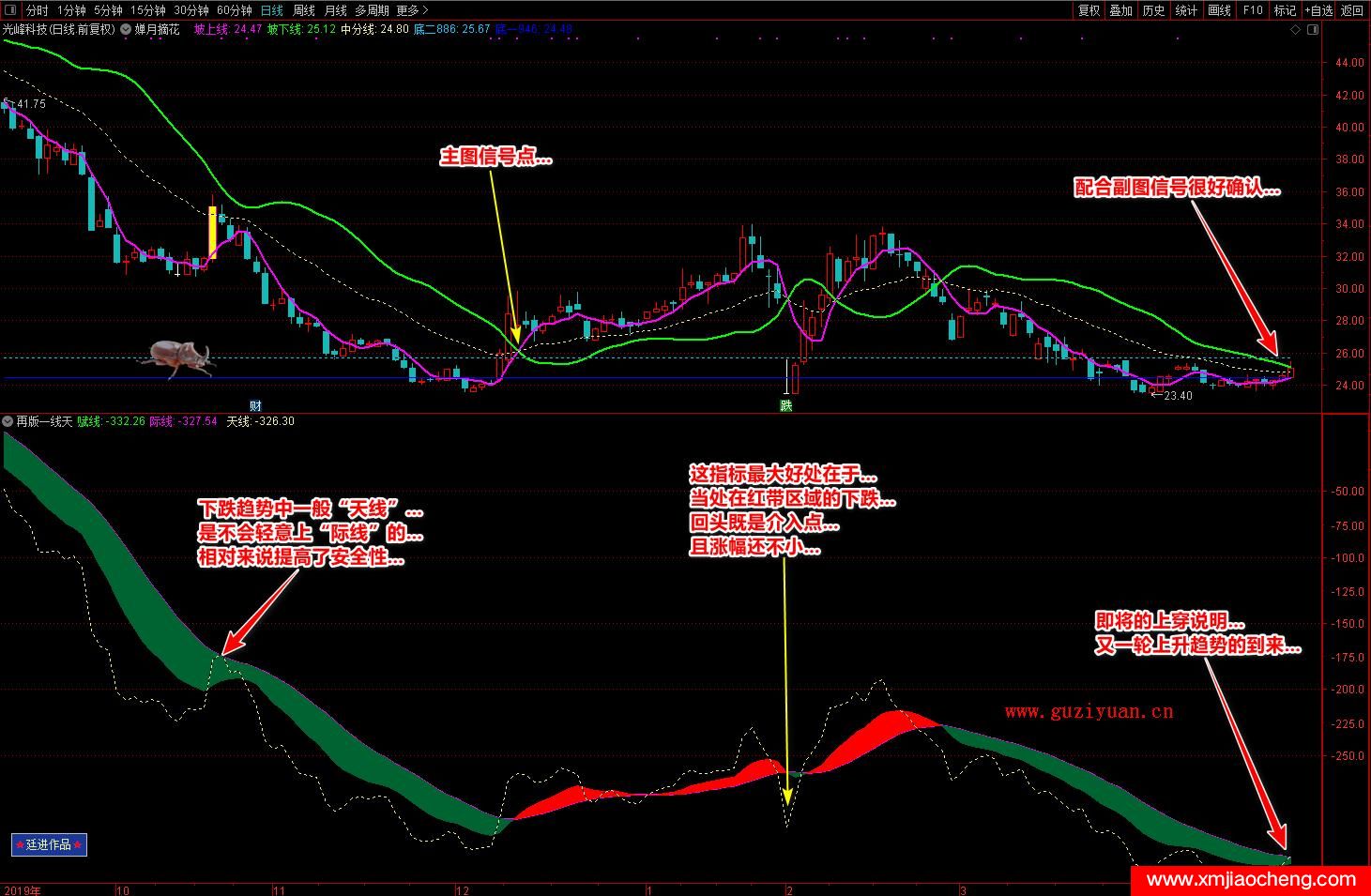Open 婵月摘花 indicator dropdown arrow
Screen dimensions: 1371x896
[x=126, y=29]
